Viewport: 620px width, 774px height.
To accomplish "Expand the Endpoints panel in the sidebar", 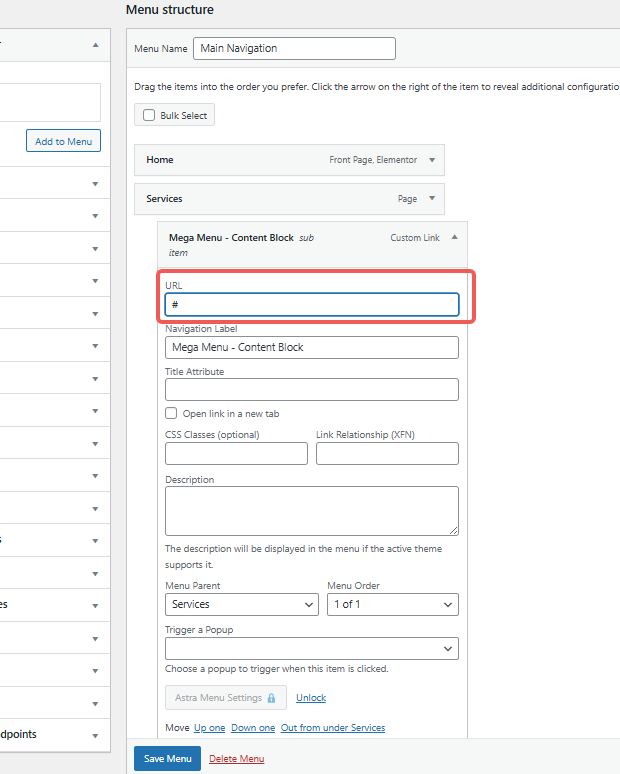I will click(95, 735).
